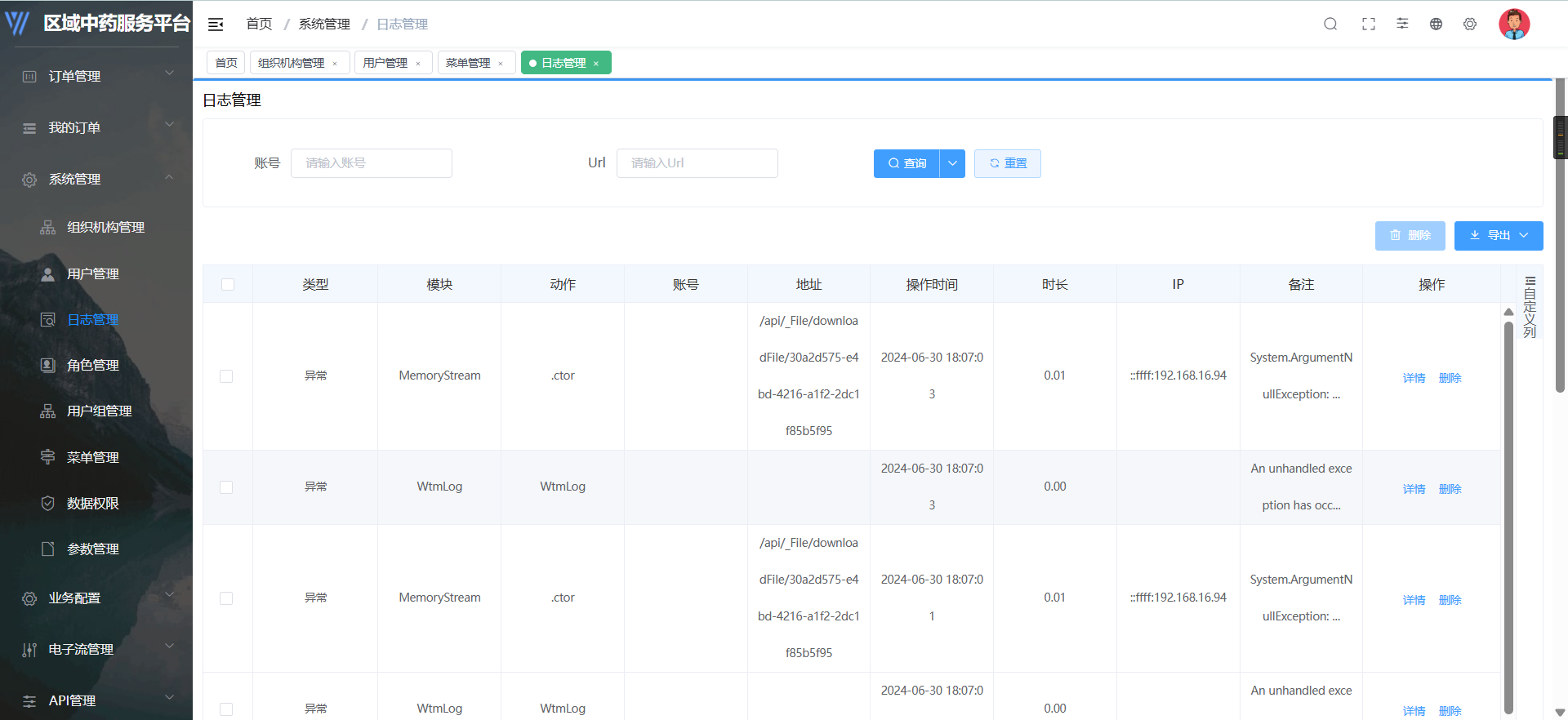Click the sidebar collapse hamburger icon
This screenshot has width=1568, height=720.
point(216,24)
